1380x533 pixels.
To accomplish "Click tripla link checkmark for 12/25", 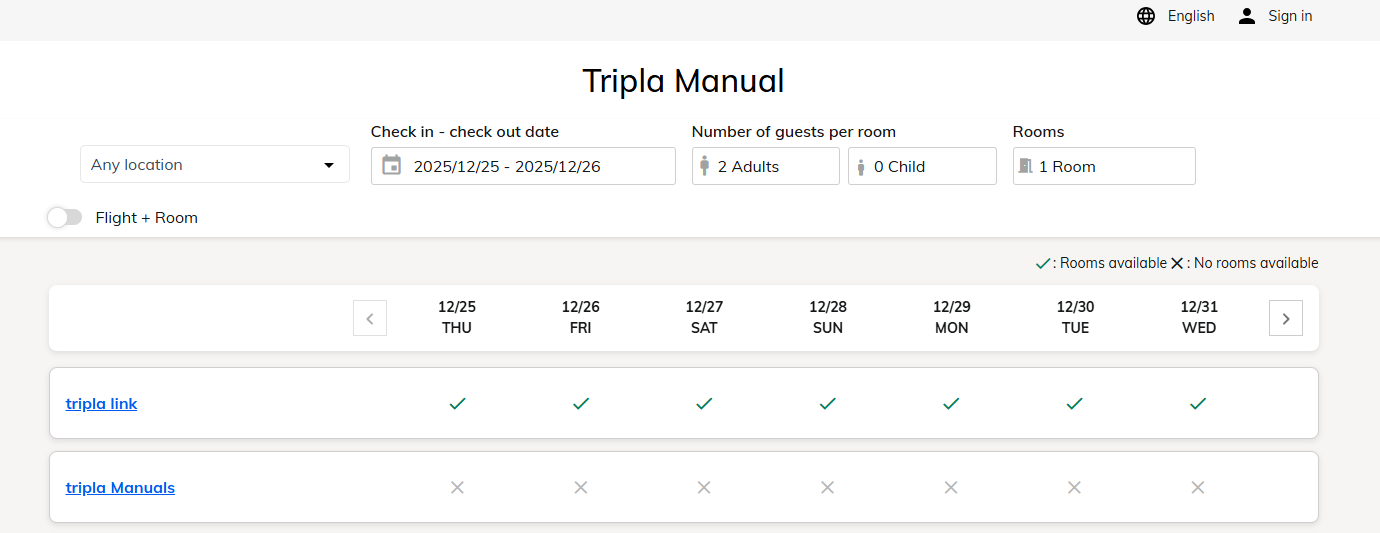I will (457, 403).
